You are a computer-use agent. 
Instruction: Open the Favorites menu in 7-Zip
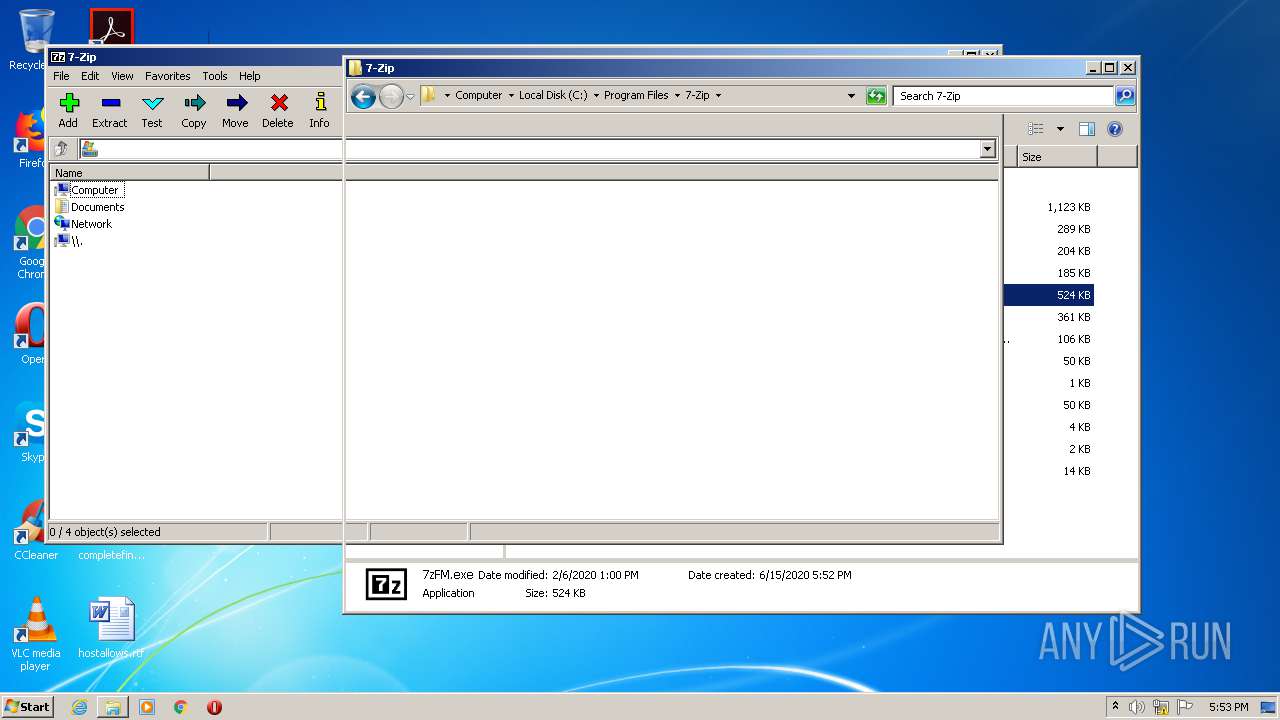click(167, 76)
